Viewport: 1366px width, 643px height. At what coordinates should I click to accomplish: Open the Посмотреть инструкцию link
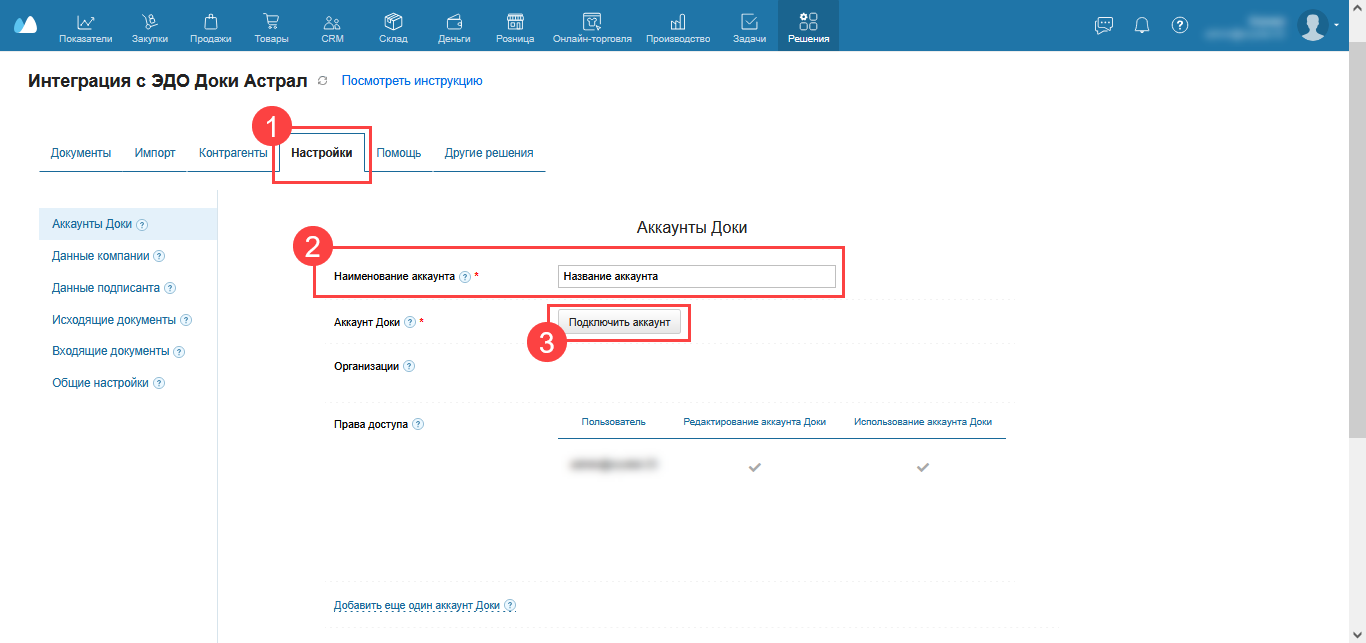point(412,81)
